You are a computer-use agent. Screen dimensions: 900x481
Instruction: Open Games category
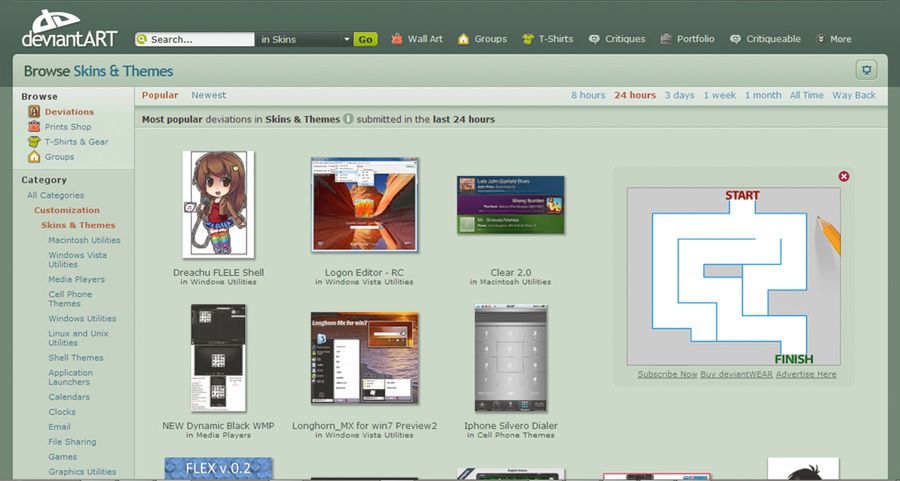click(63, 456)
